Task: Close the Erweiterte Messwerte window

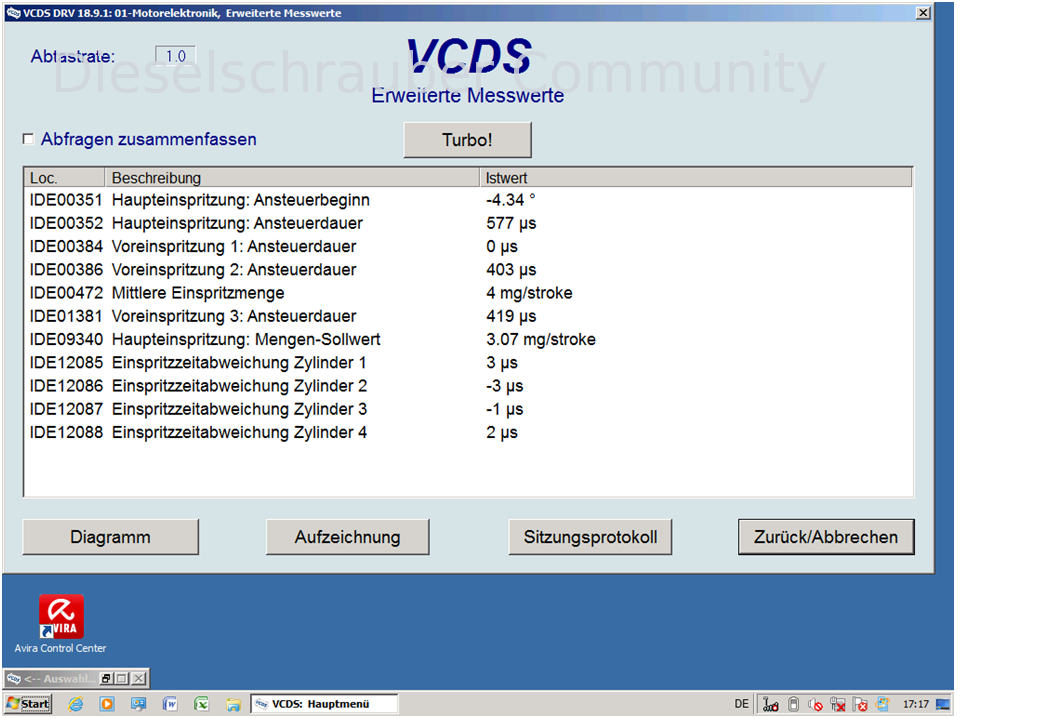Action: click(923, 13)
